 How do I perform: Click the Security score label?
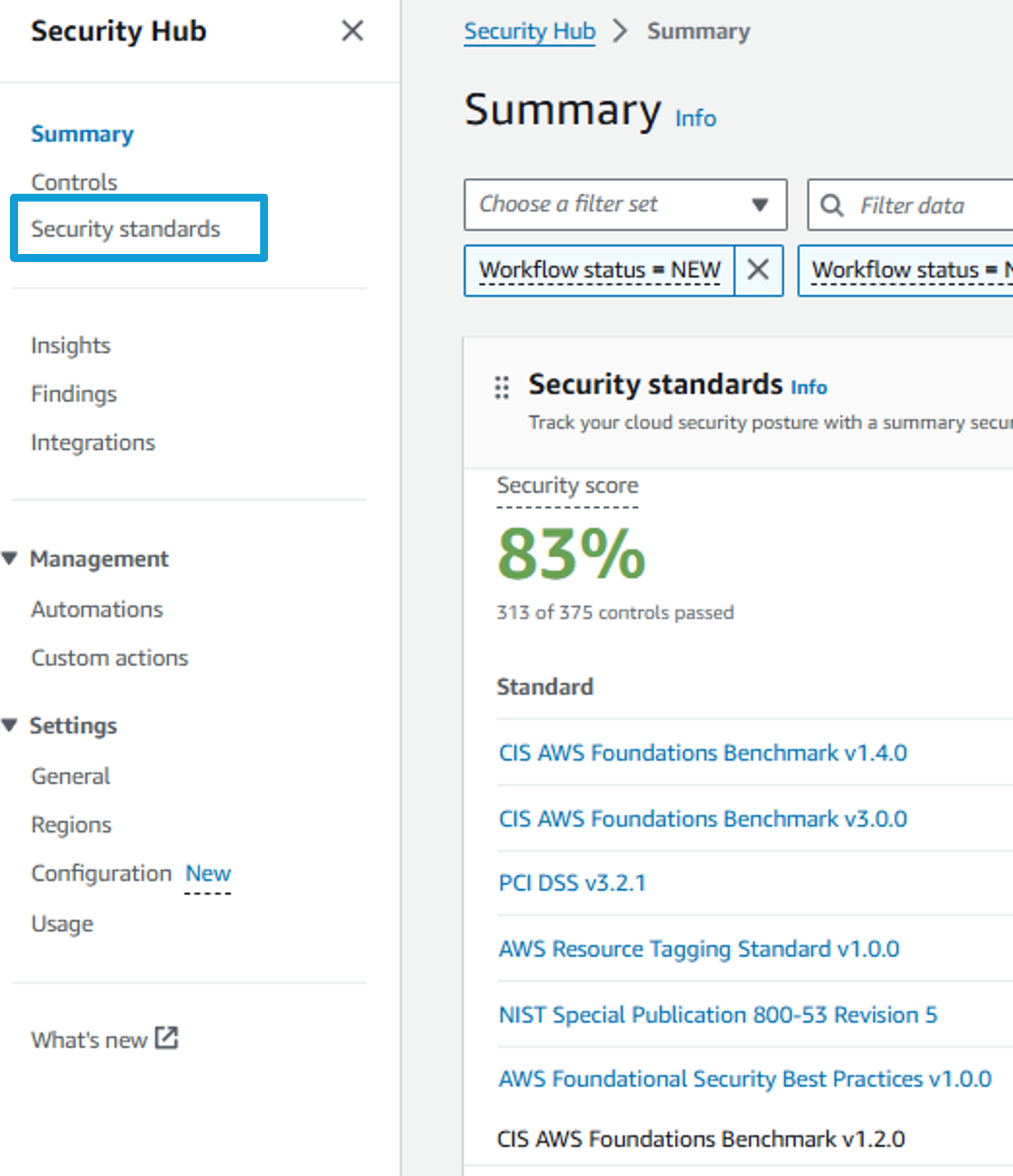(567, 486)
